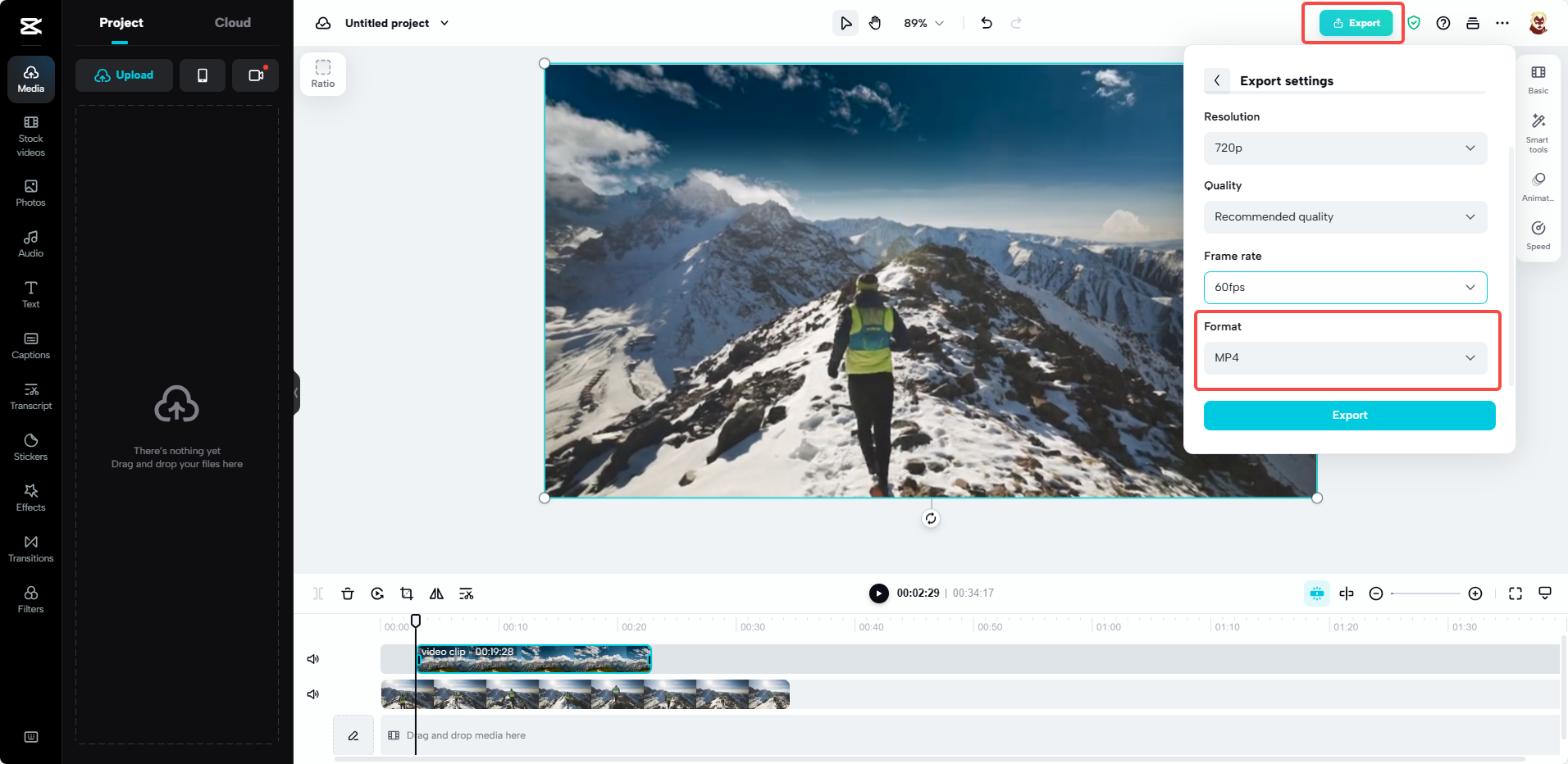Image resolution: width=1568 pixels, height=764 pixels.
Task: Redo the last action
Action: tap(1016, 23)
